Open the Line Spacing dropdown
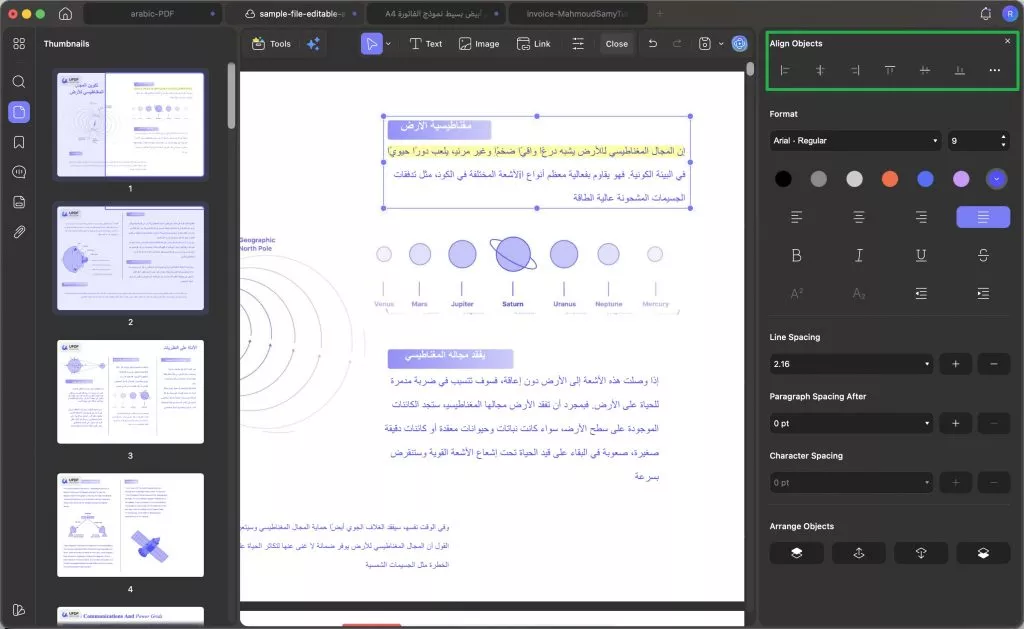This screenshot has height=629, width=1024. (x=851, y=363)
